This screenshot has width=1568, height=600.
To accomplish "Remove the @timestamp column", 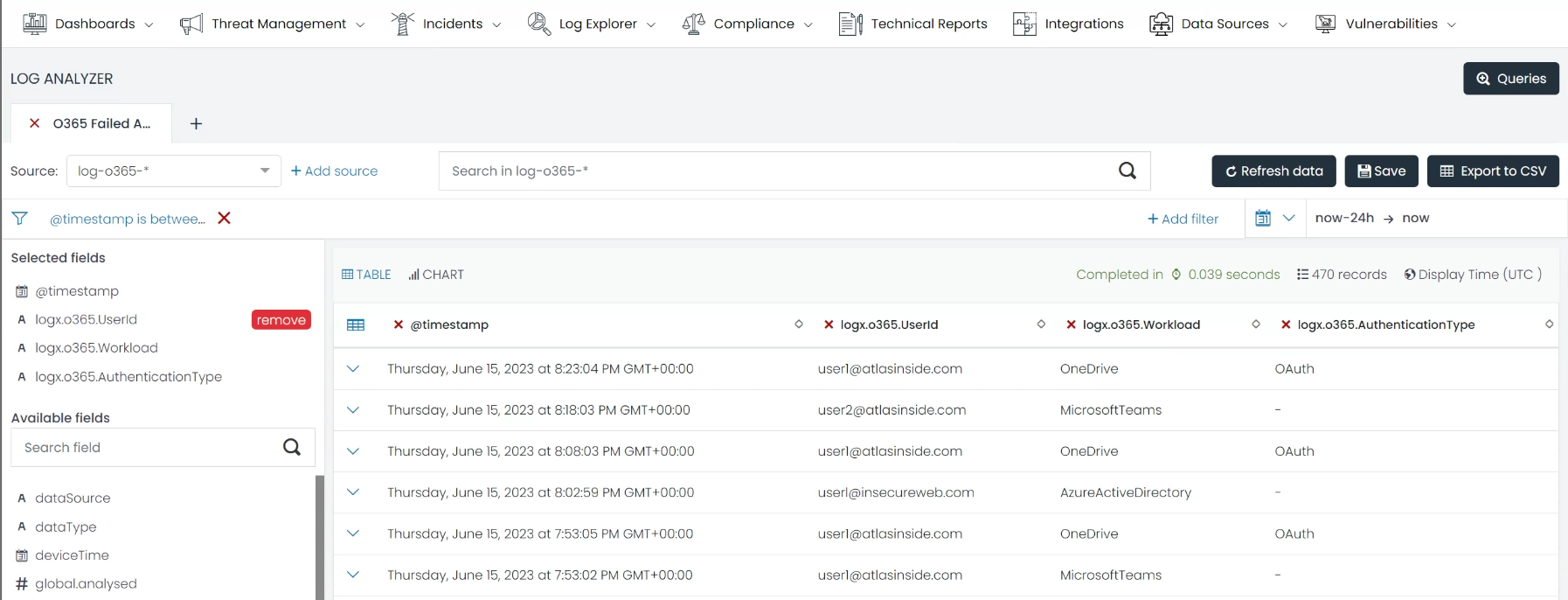I will point(399,324).
